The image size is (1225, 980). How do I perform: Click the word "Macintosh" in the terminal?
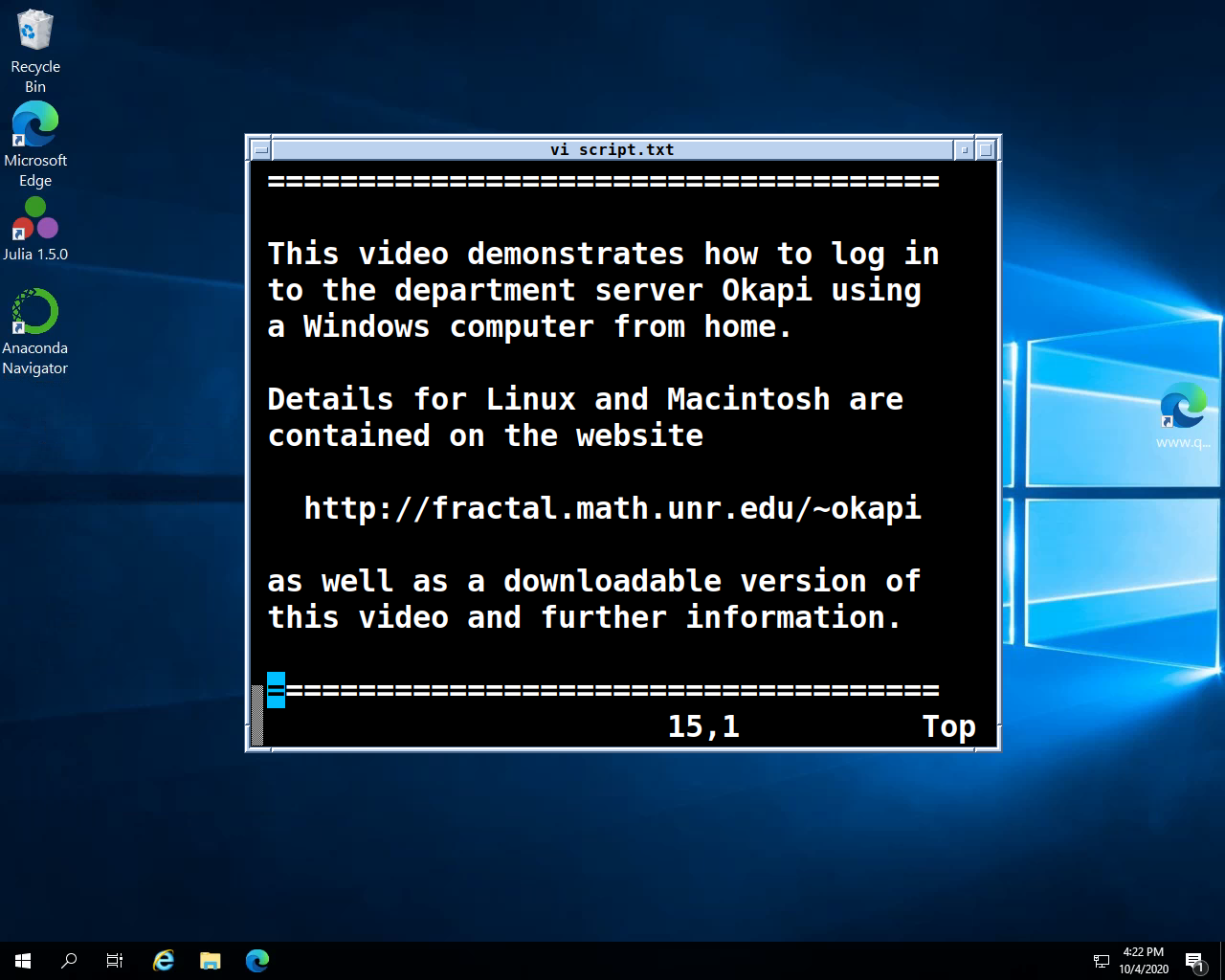click(x=748, y=399)
